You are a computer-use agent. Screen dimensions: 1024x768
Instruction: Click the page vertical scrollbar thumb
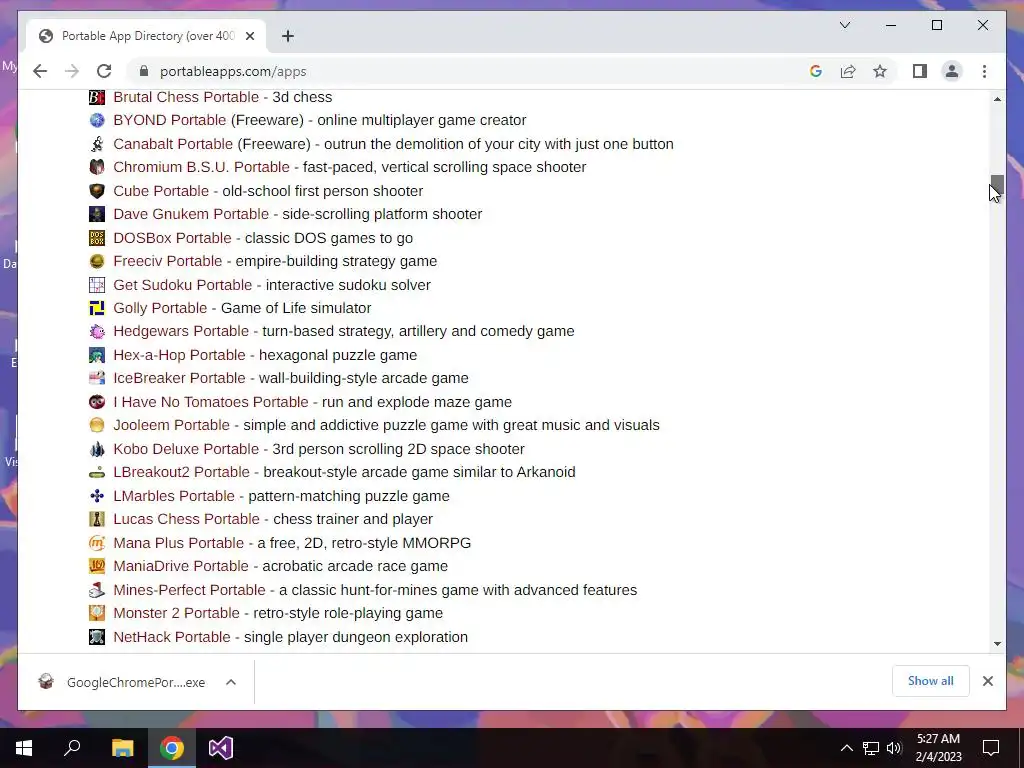[997, 185]
